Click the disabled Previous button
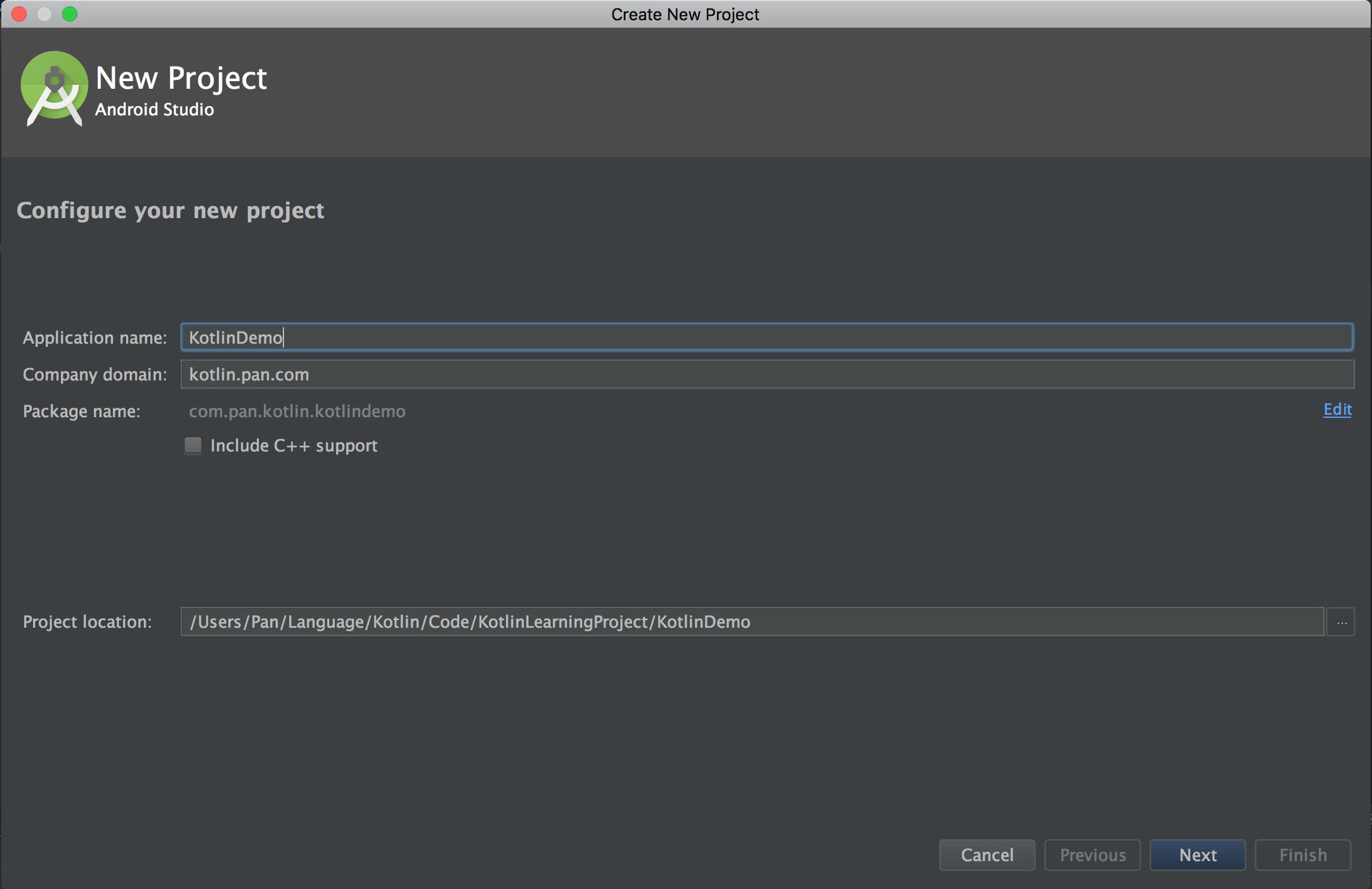This screenshot has width=1372, height=889. pos(1092,855)
